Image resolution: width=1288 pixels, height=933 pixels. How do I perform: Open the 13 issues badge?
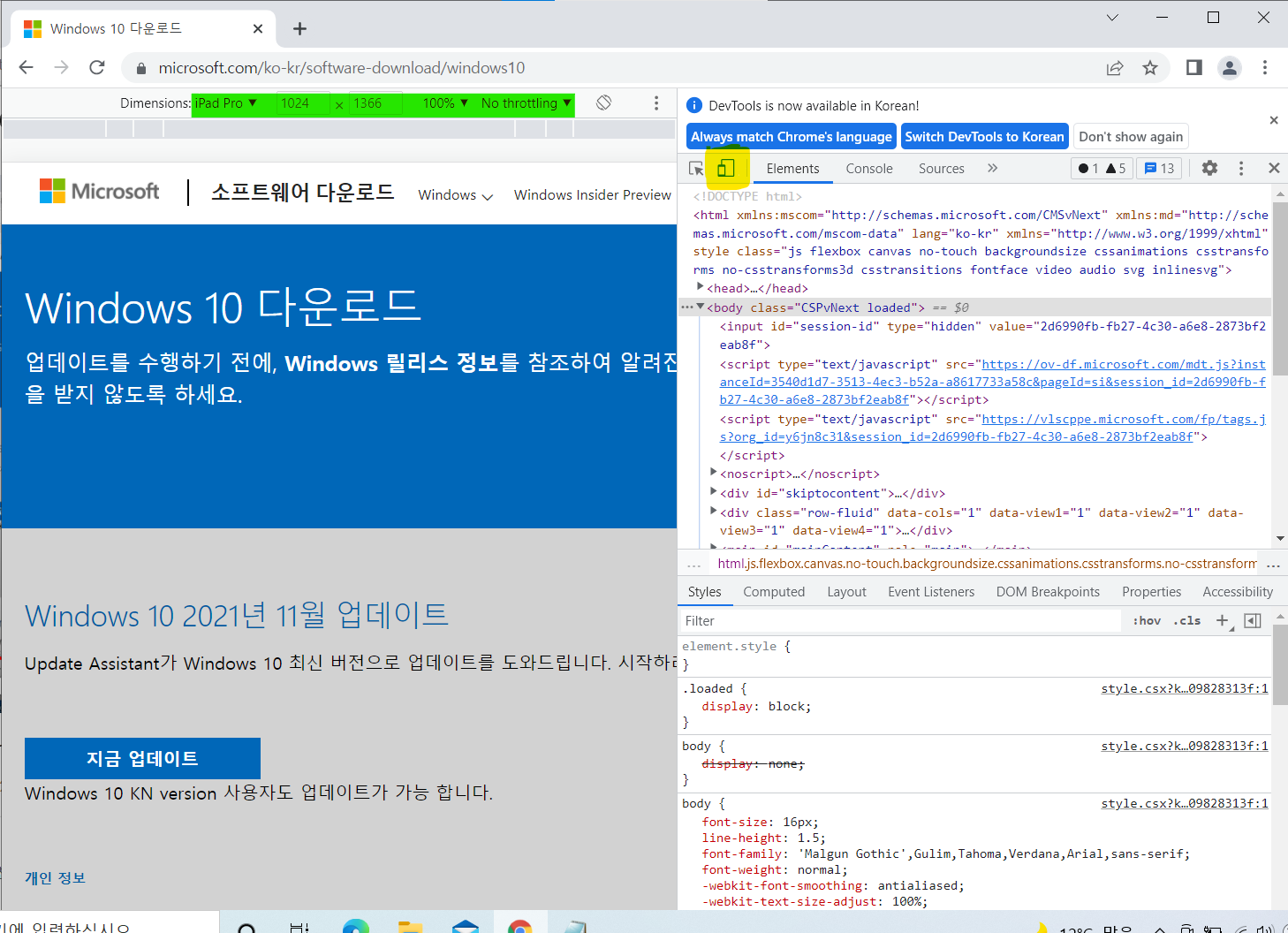click(1160, 168)
